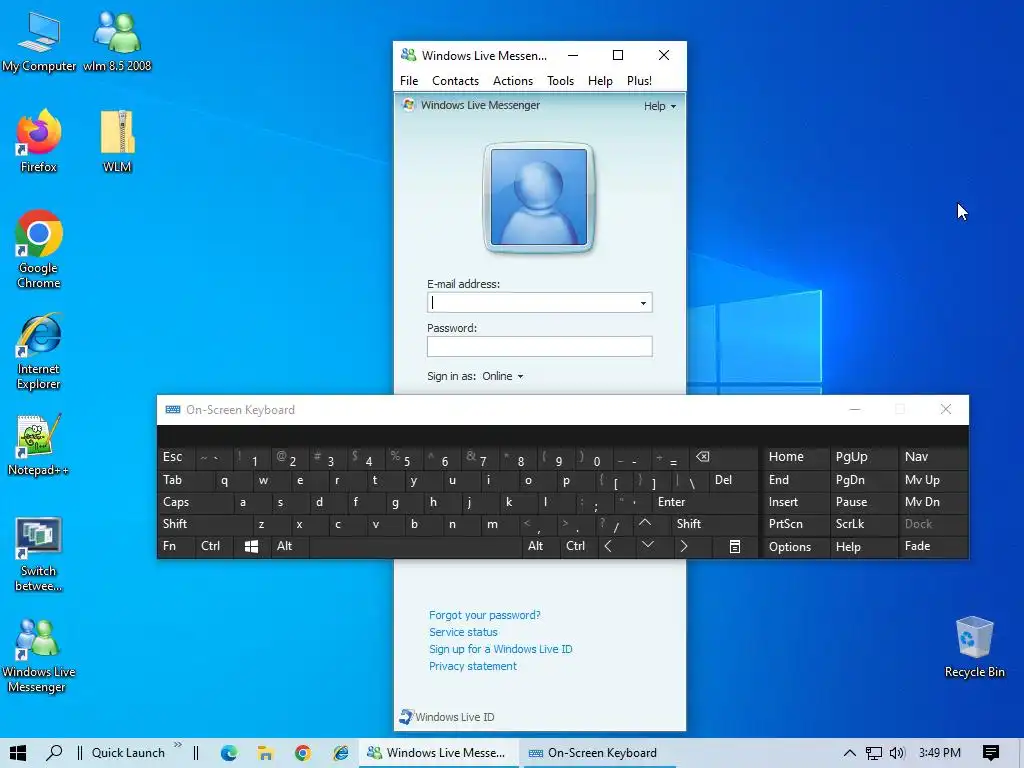
Task: Toggle the right Alt key
Action: (x=540, y=546)
